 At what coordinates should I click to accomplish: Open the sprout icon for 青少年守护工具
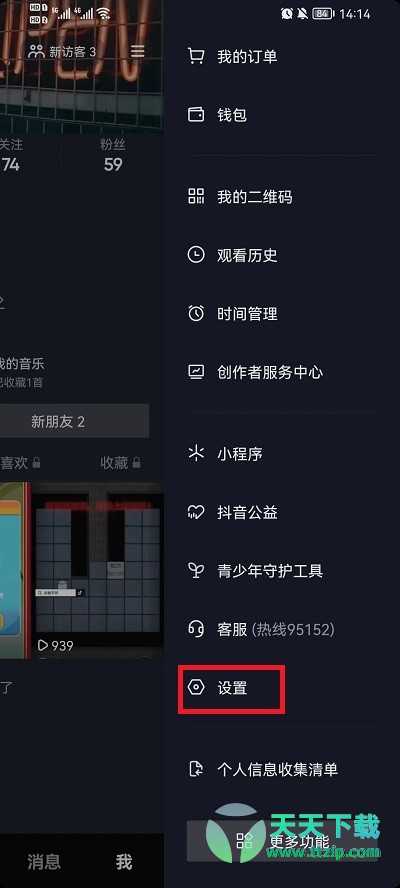pyautogui.click(x=196, y=571)
